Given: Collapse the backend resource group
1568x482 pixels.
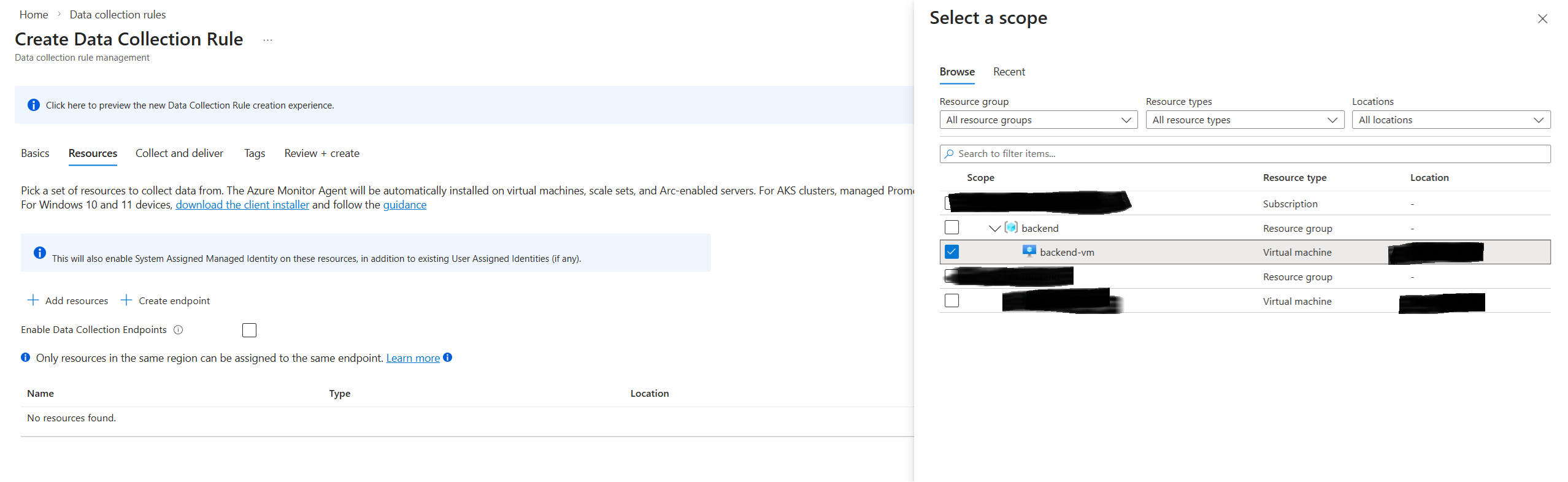Looking at the screenshot, I should tap(994, 228).
